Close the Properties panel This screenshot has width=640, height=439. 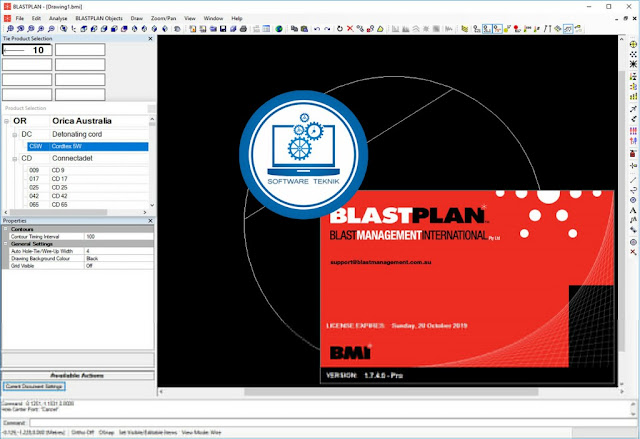pyautogui.click(x=150, y=221)
